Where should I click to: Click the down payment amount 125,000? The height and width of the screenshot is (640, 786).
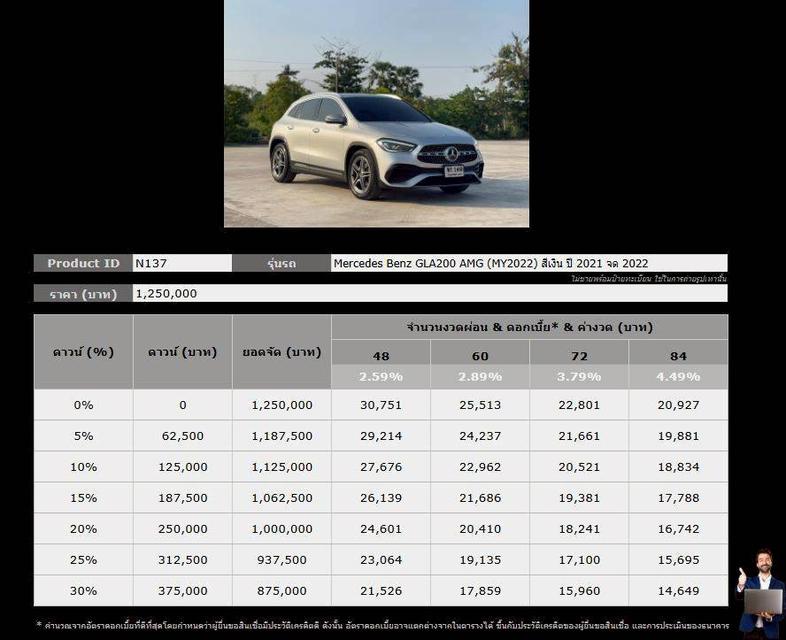pos(182,467)
